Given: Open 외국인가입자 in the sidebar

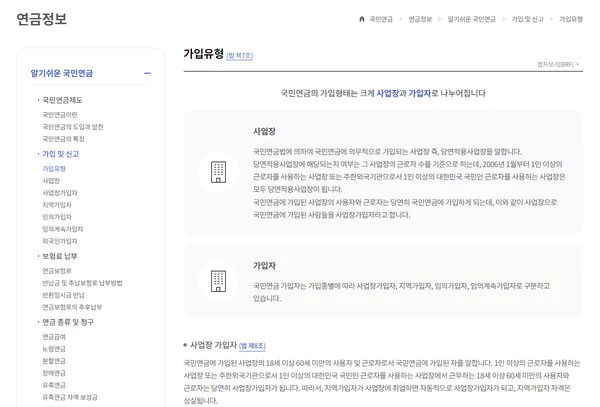Looking at the screenshot, I should pos(60,241).
